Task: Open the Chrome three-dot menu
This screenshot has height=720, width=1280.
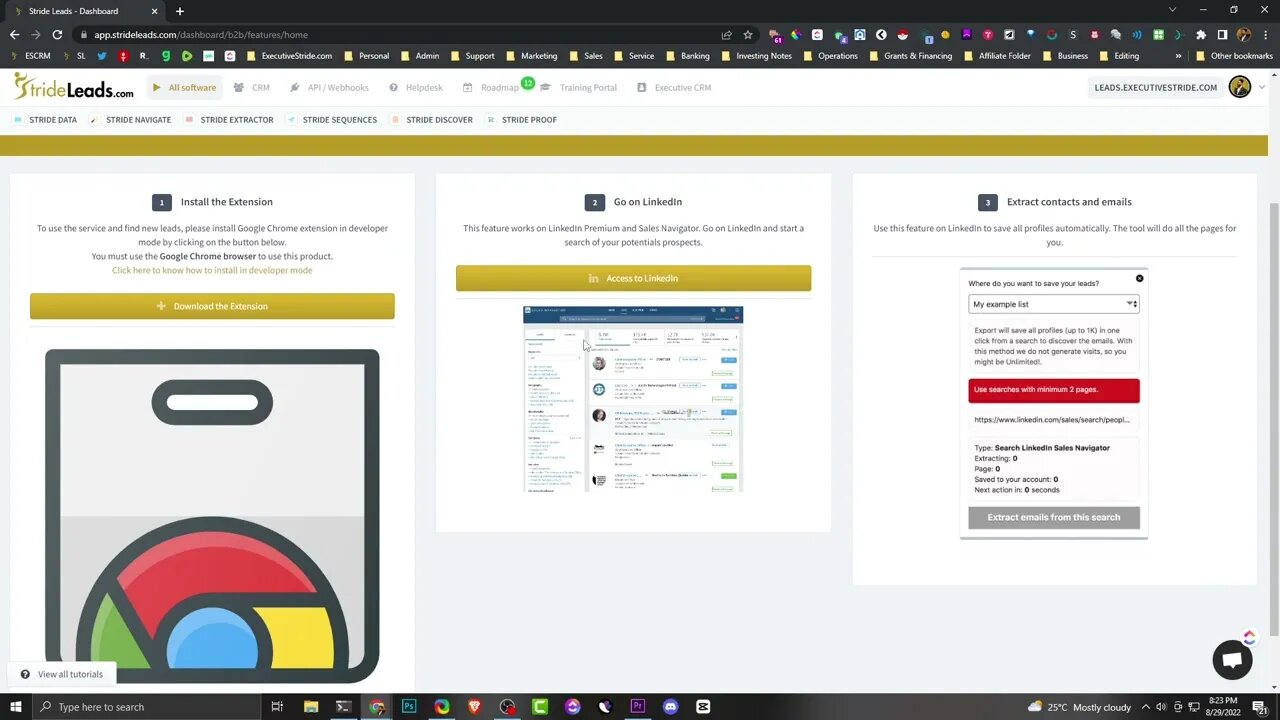Action: pos(1266,34)
